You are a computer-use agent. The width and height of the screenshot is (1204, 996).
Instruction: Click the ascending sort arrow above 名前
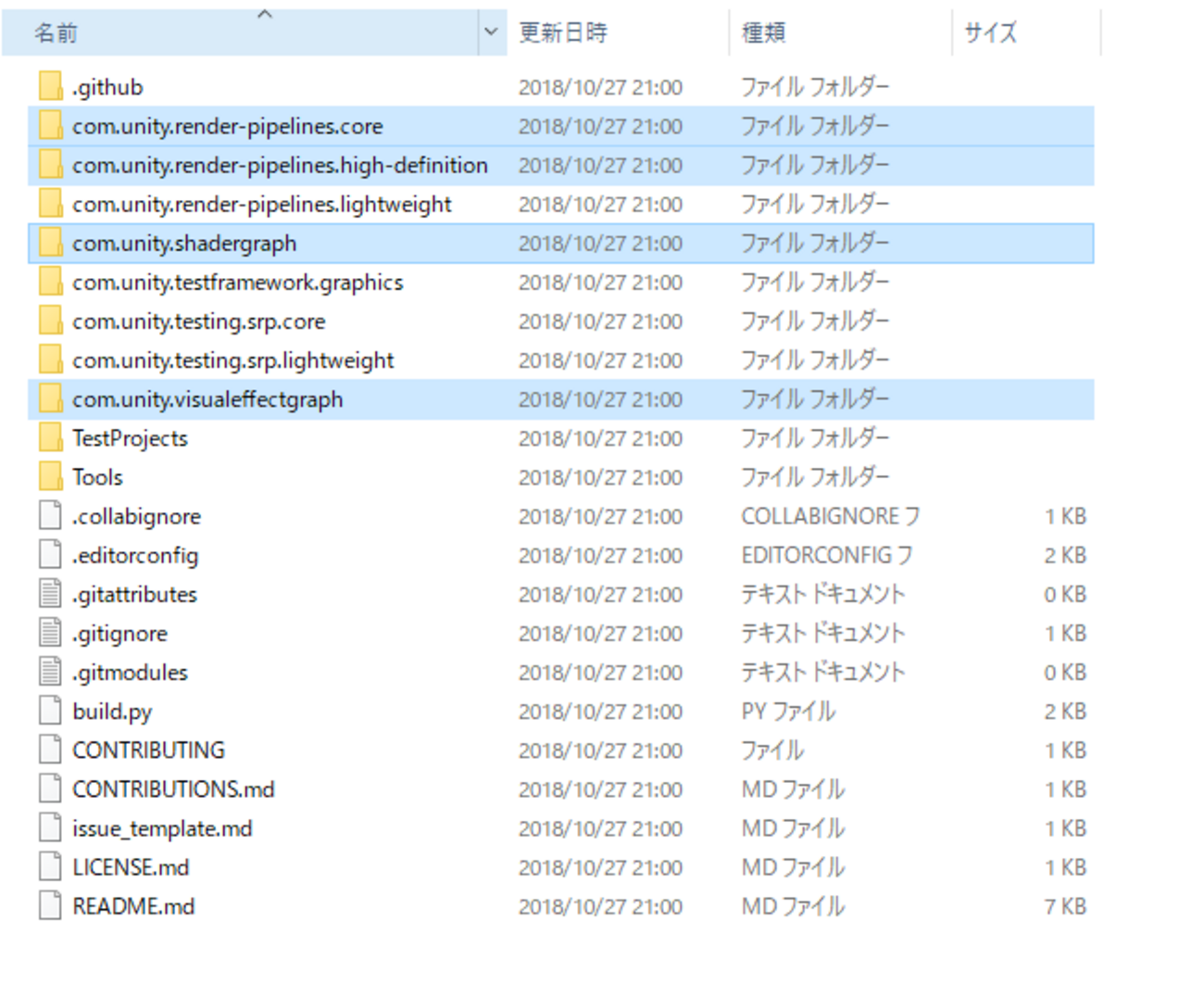tap(264, 14)
